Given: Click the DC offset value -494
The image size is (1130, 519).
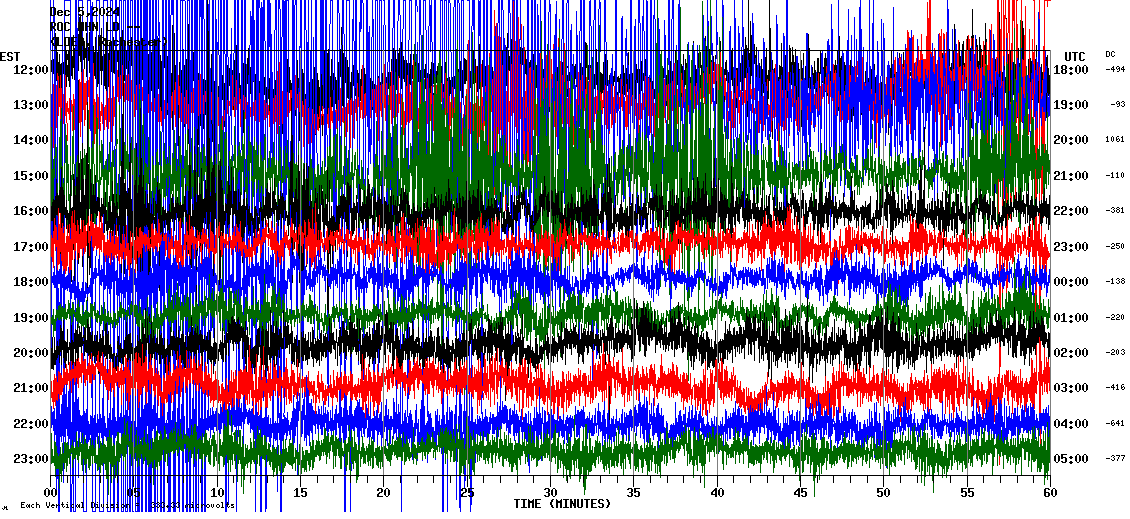Looking at the screenshot, I should 1115,70.
